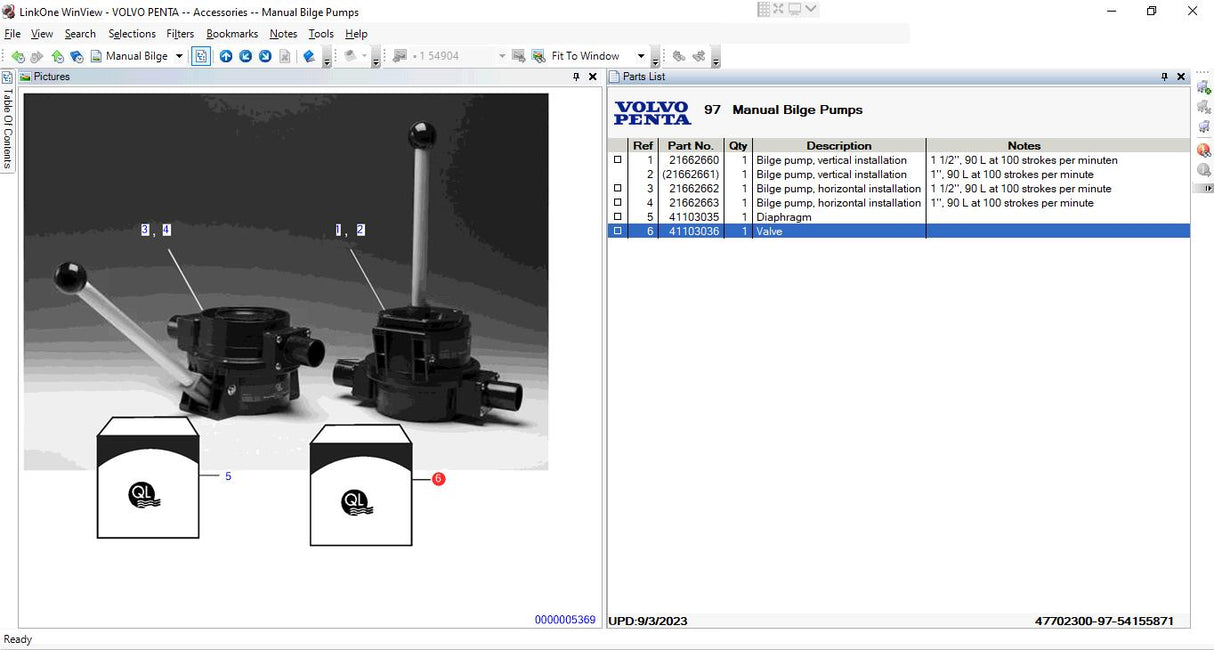
Task: Open the Selections menu
Action: 131,33
